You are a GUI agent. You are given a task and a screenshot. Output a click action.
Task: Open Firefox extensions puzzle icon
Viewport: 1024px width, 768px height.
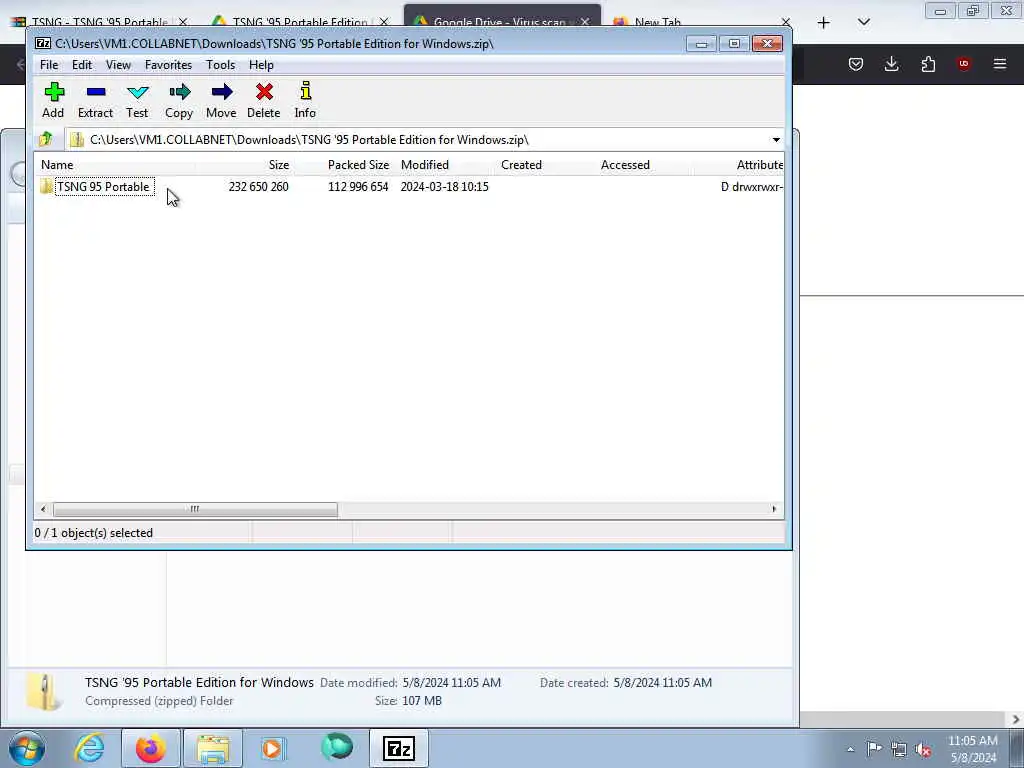[928, 64]
